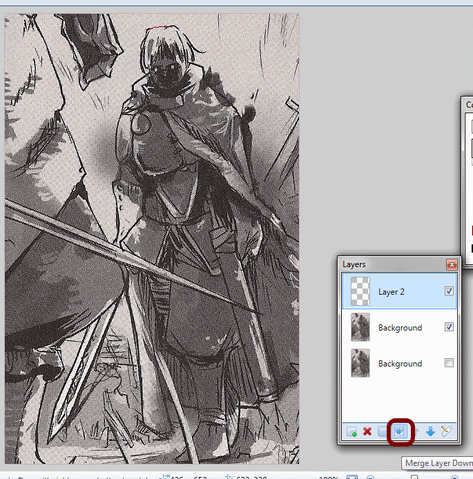This screenshot has height=479, width=473.
Task: Click the Move Layer Down arrow
Action: coord(430,432)
